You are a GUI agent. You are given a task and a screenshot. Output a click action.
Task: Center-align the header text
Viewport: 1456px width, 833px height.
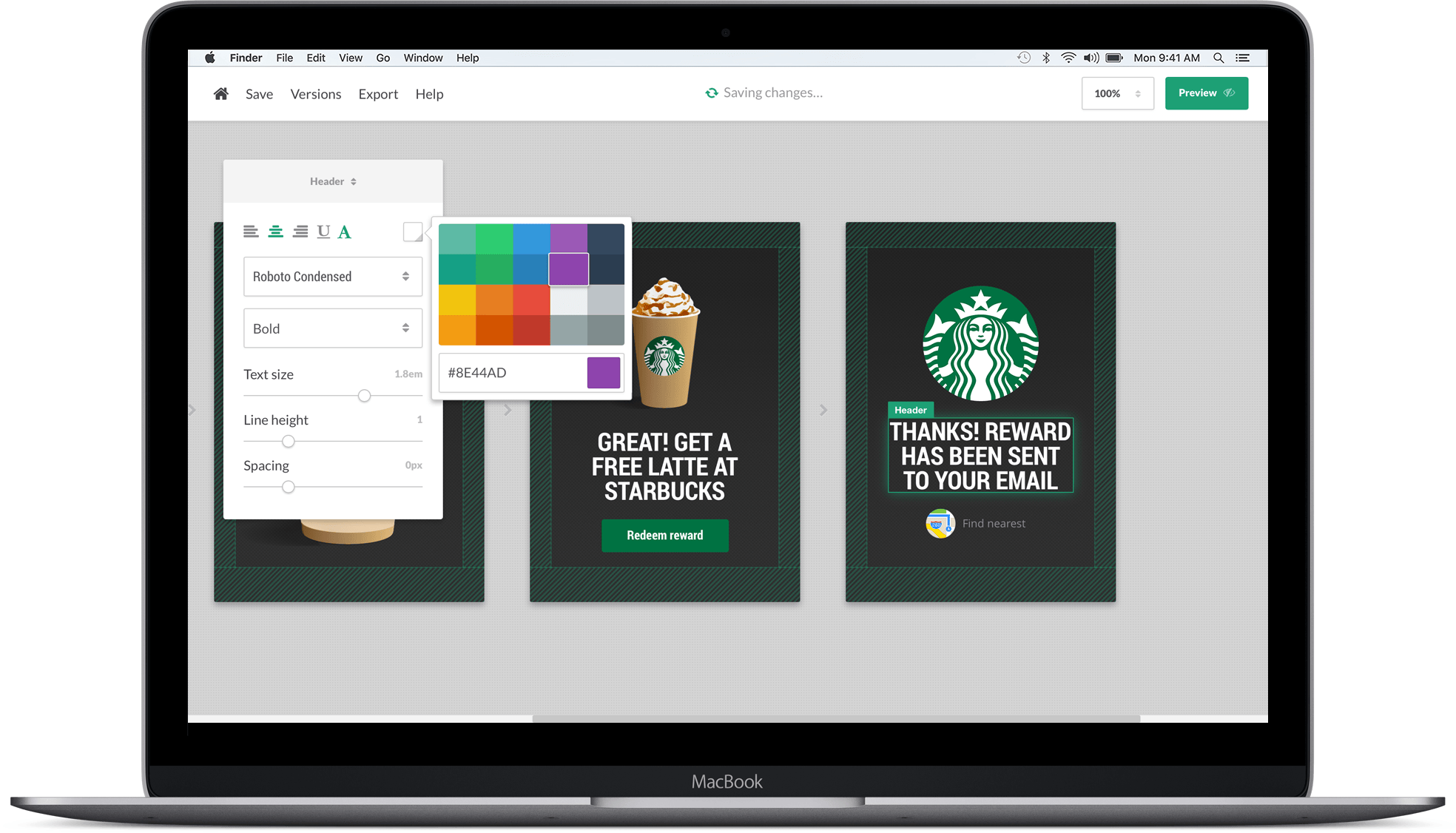pos(275,232)
